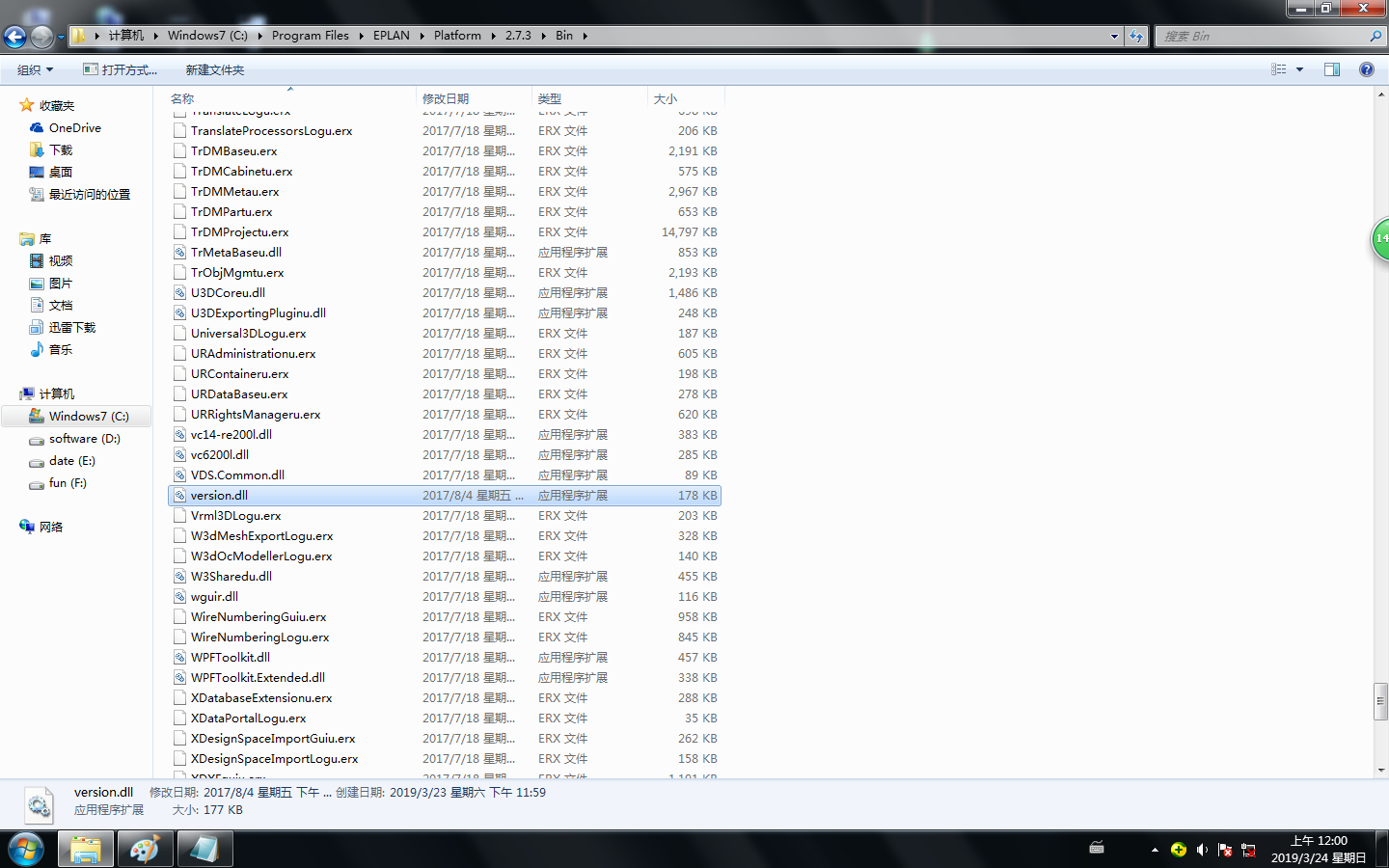Image resolution: width=1389 pixels, height=868 pixels.
Task: Toggle the preview pane icon
Action: (1332, 69)
